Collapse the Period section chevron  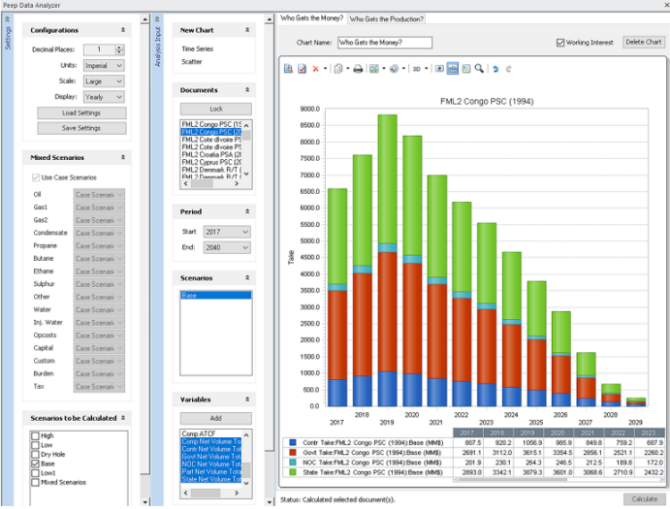[247, 211]
